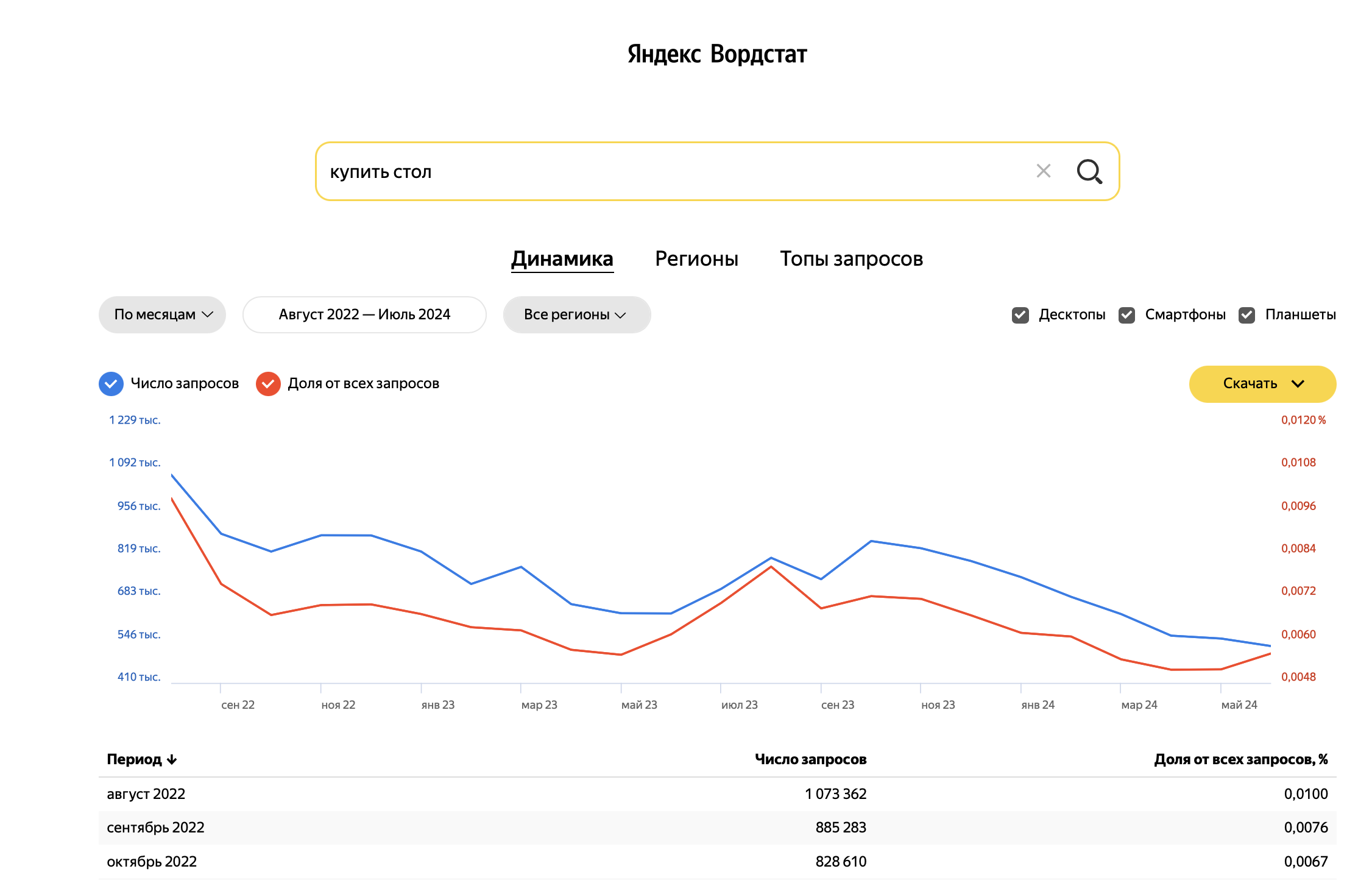Click the sort arrow next to Период

coord(172,759)
